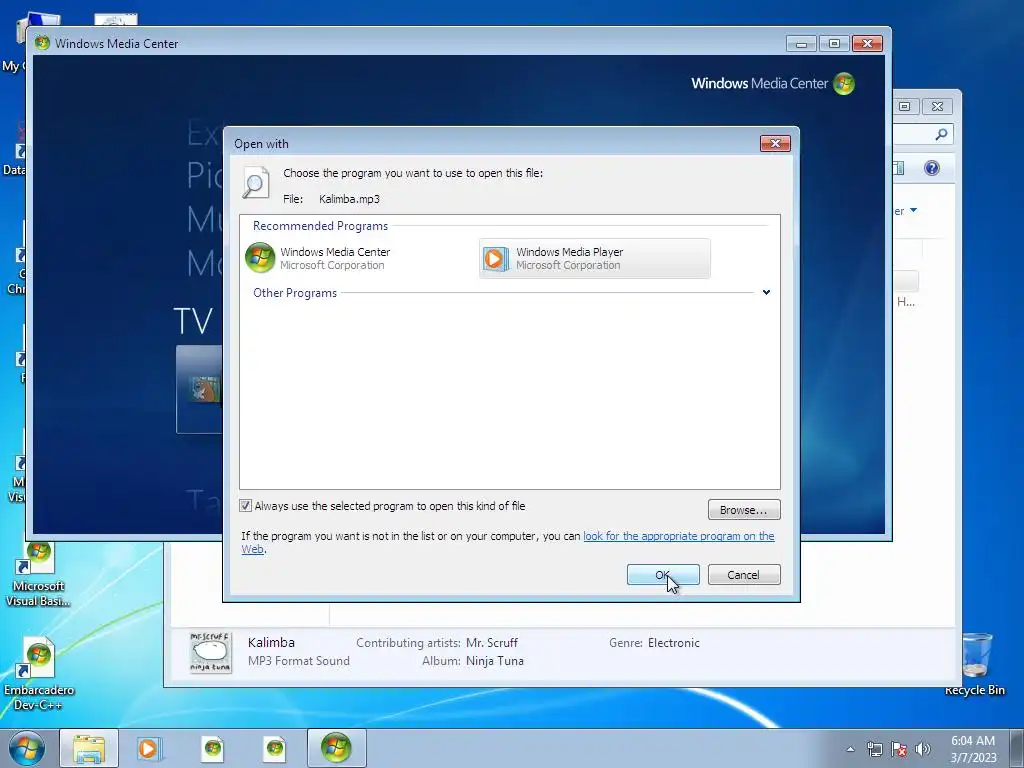Click the Windows Media Center title bar icon
1024x768 pixels.
42,43
